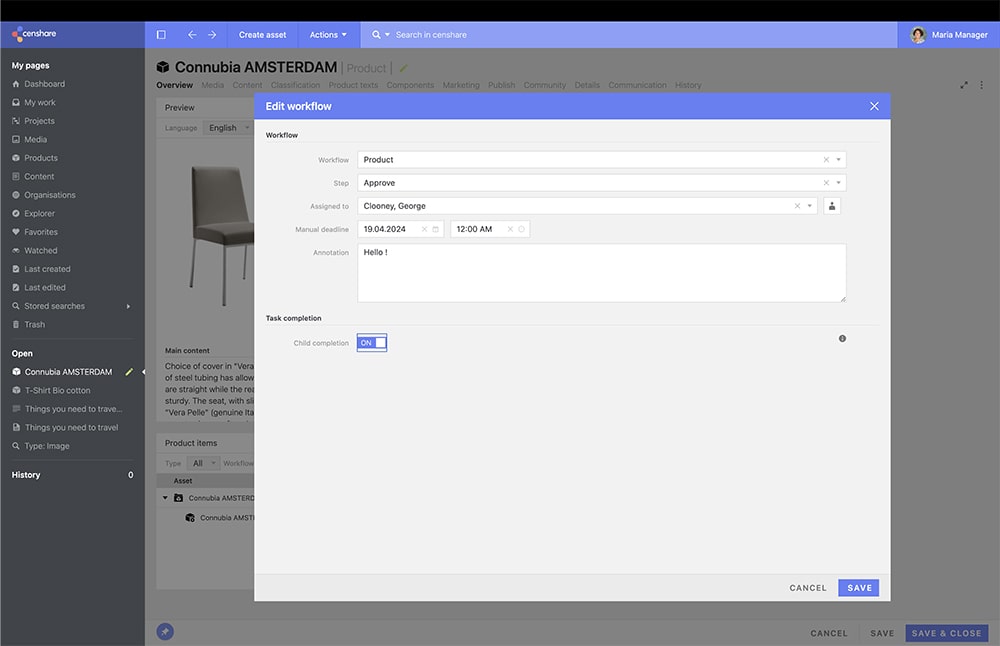Switch to the Marketing tab
This screenshot has width=1000, height=646.
pyautogui.click(x=460, y=85)
